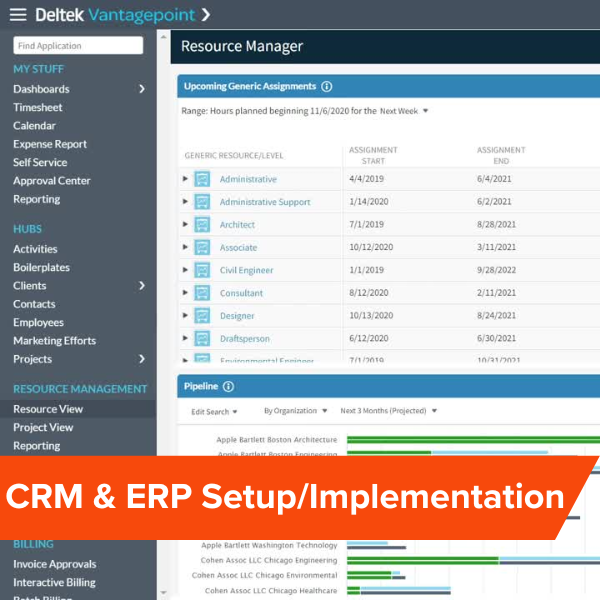The image size is (600, 600).
Task: Open the Next Week range dropdown
Action: tap(404, 111)
